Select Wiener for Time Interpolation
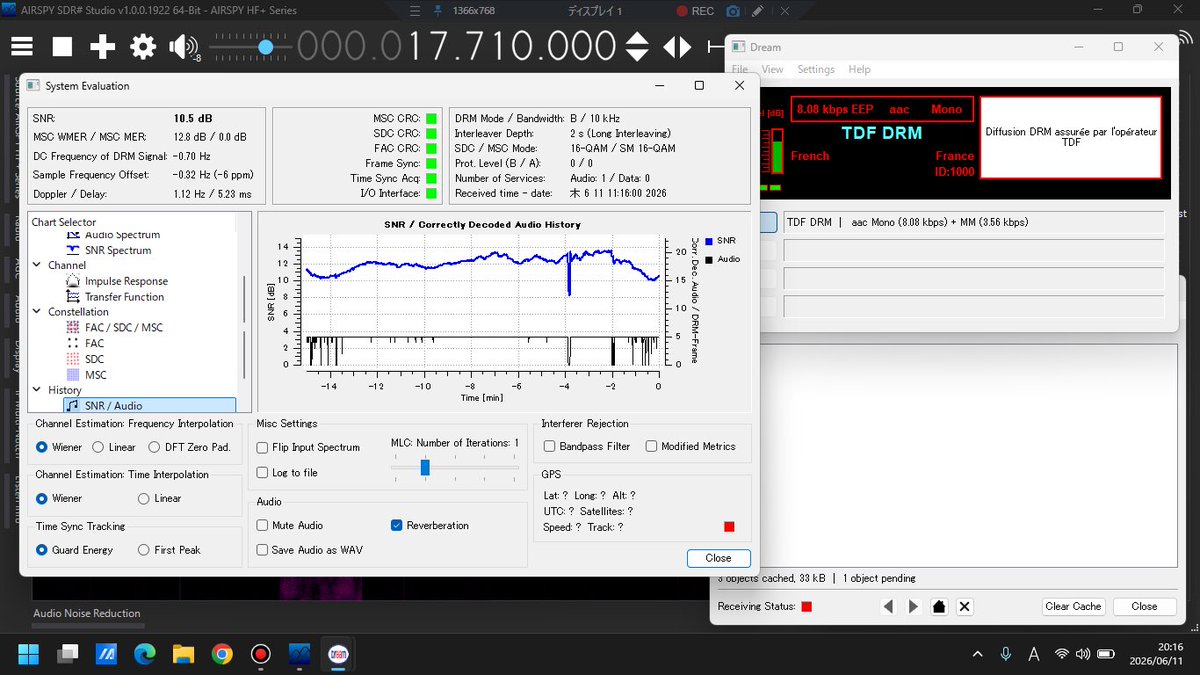1200x675 pixels. (59, 498)
